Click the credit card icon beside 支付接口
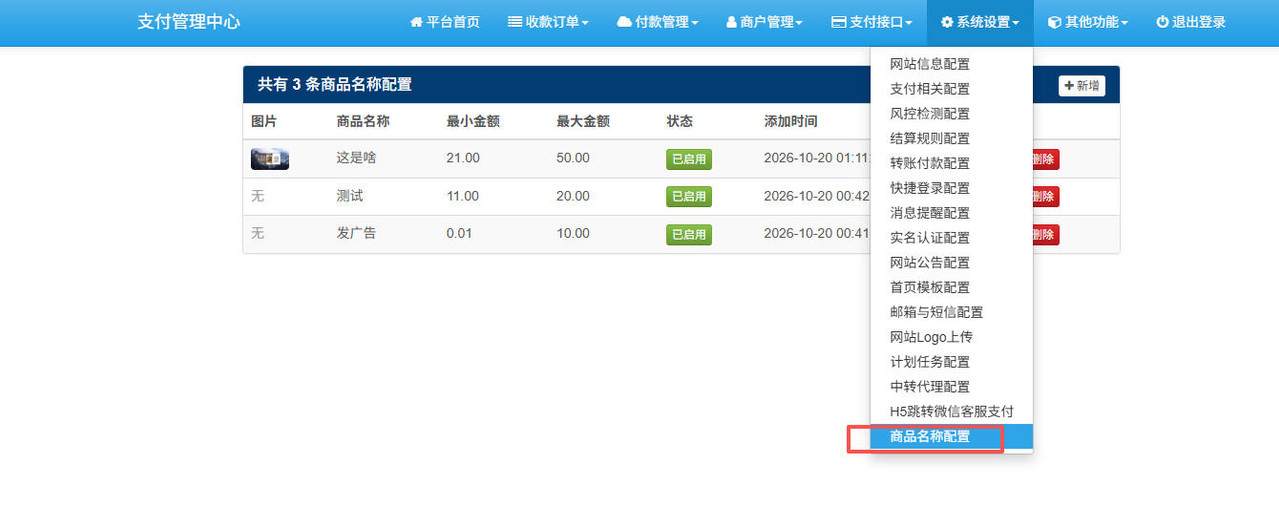Image resolution: width=1279 pixels, height=507 pixels. (839, 22)
